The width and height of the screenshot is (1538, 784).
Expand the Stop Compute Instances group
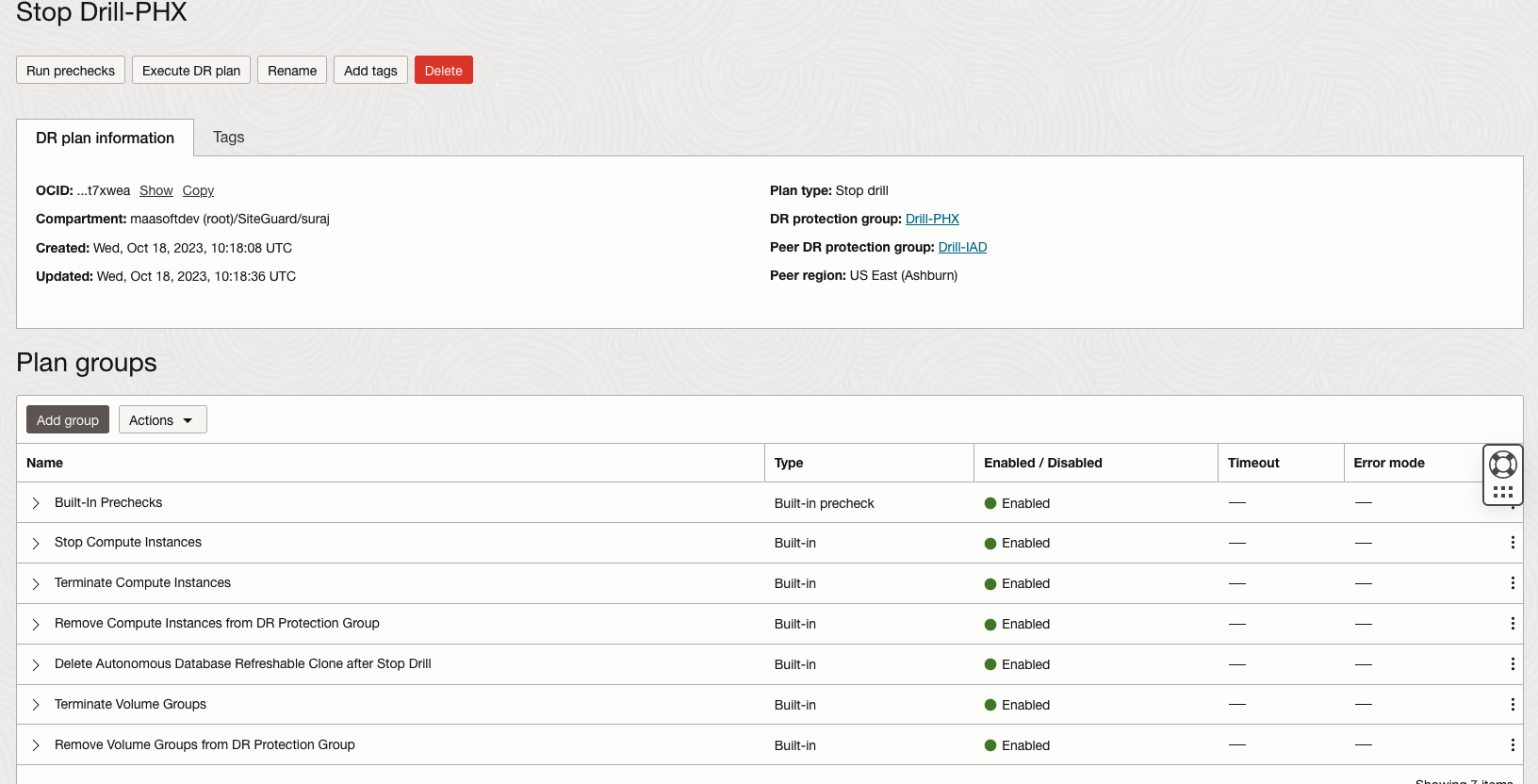point(36,544)
